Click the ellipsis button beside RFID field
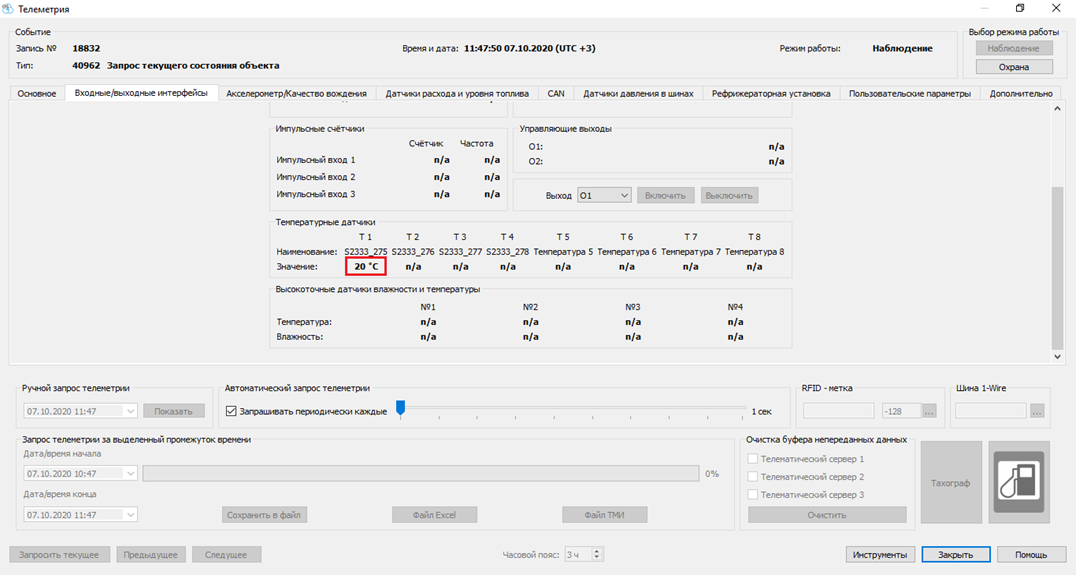The width and height of the screenshot is (1076, 575). click(929, 411)
